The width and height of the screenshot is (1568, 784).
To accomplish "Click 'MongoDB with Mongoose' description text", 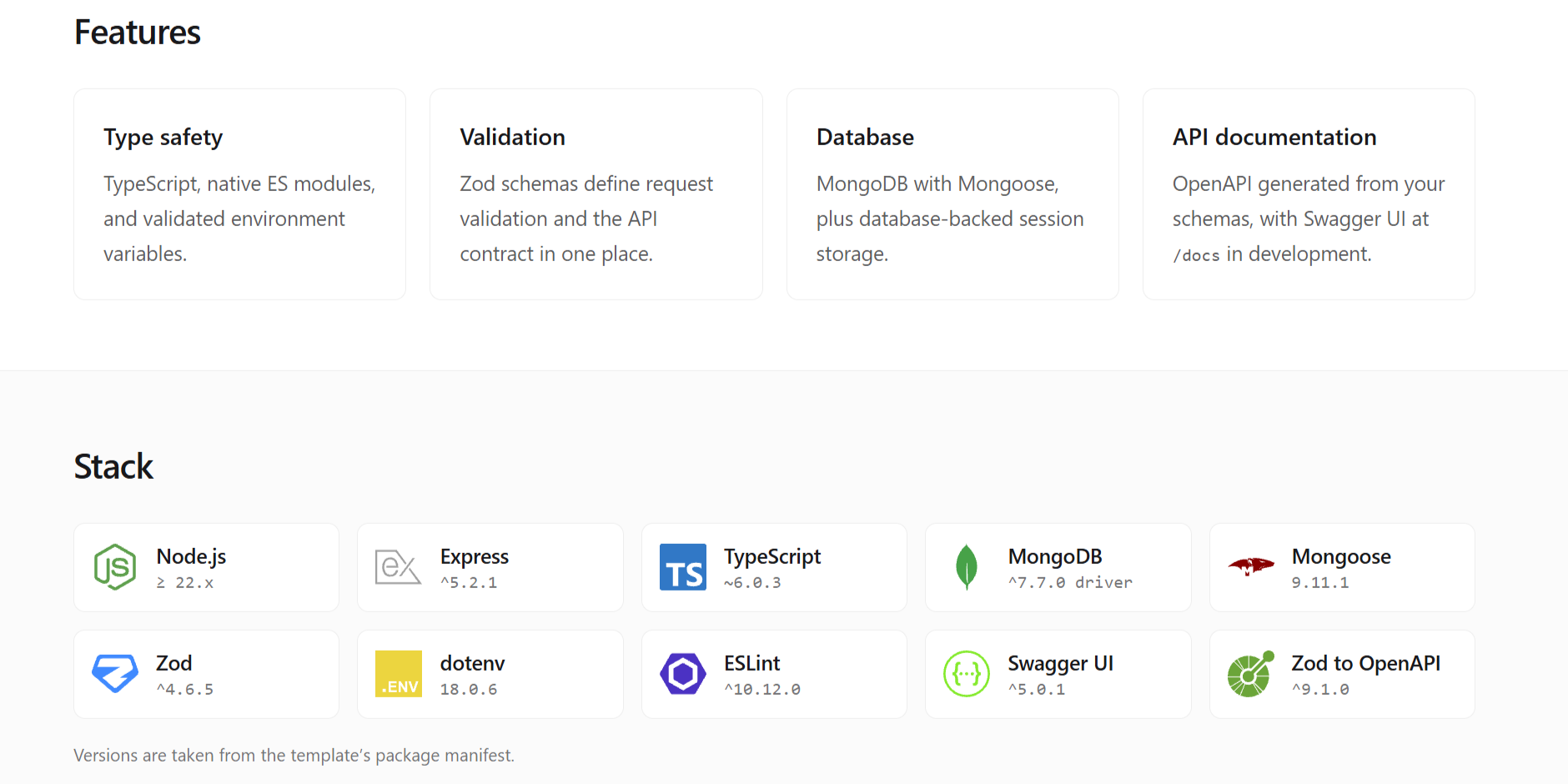I will [x=937, y=183].
